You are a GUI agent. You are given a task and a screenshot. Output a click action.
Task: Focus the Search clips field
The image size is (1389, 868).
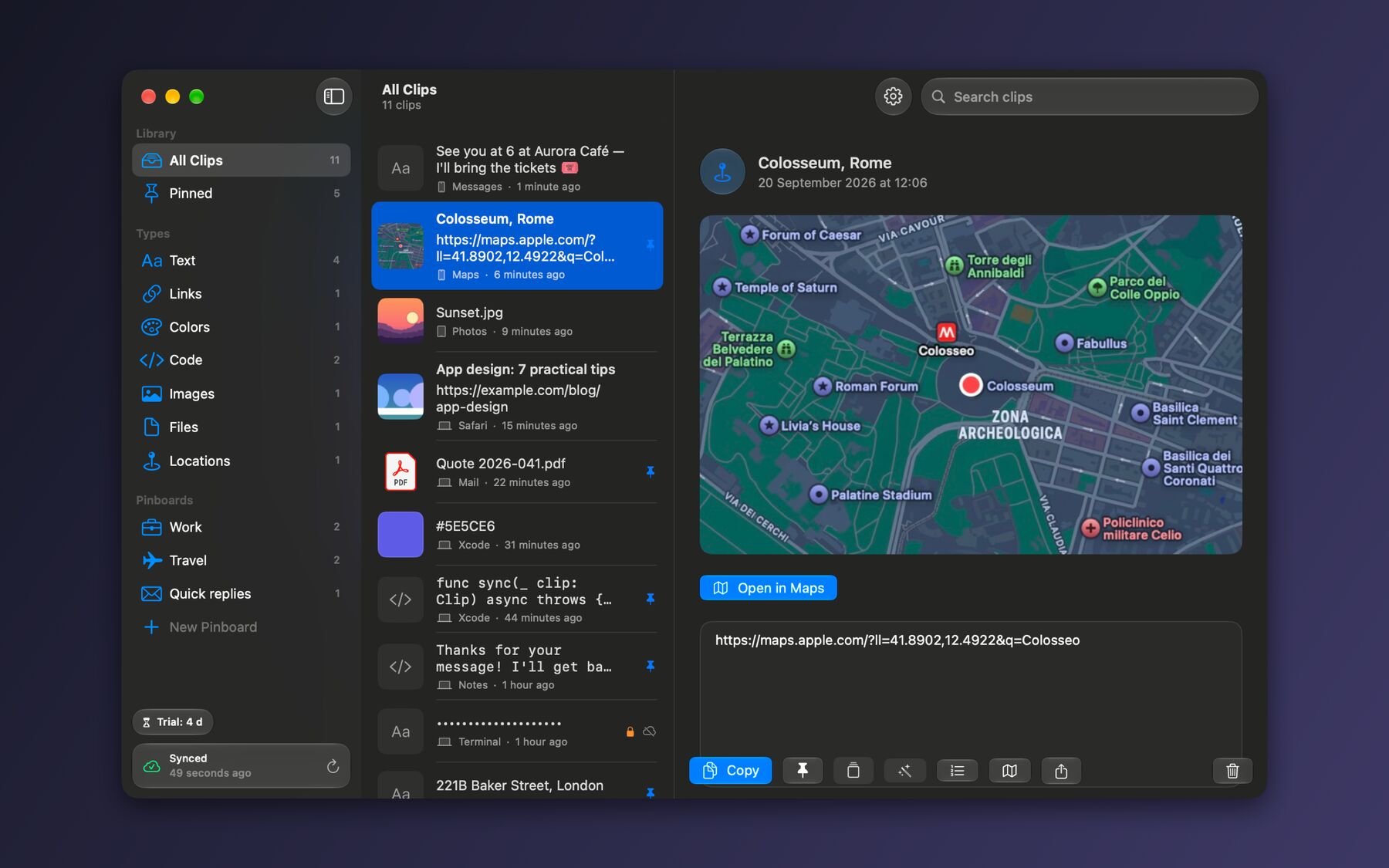coord(1089,96)
